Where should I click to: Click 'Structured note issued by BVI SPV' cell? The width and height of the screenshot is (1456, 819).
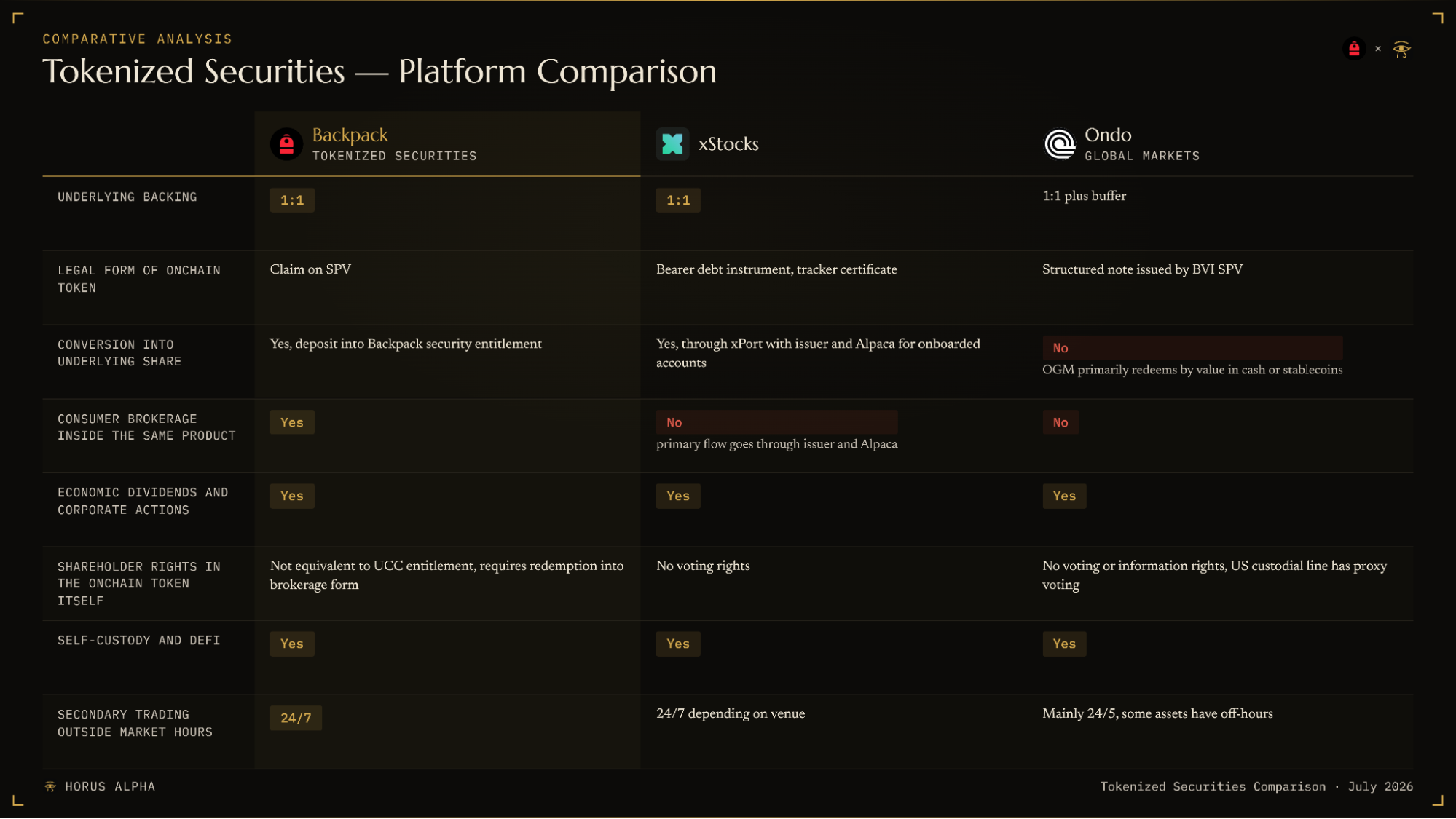click(1142, 269)
